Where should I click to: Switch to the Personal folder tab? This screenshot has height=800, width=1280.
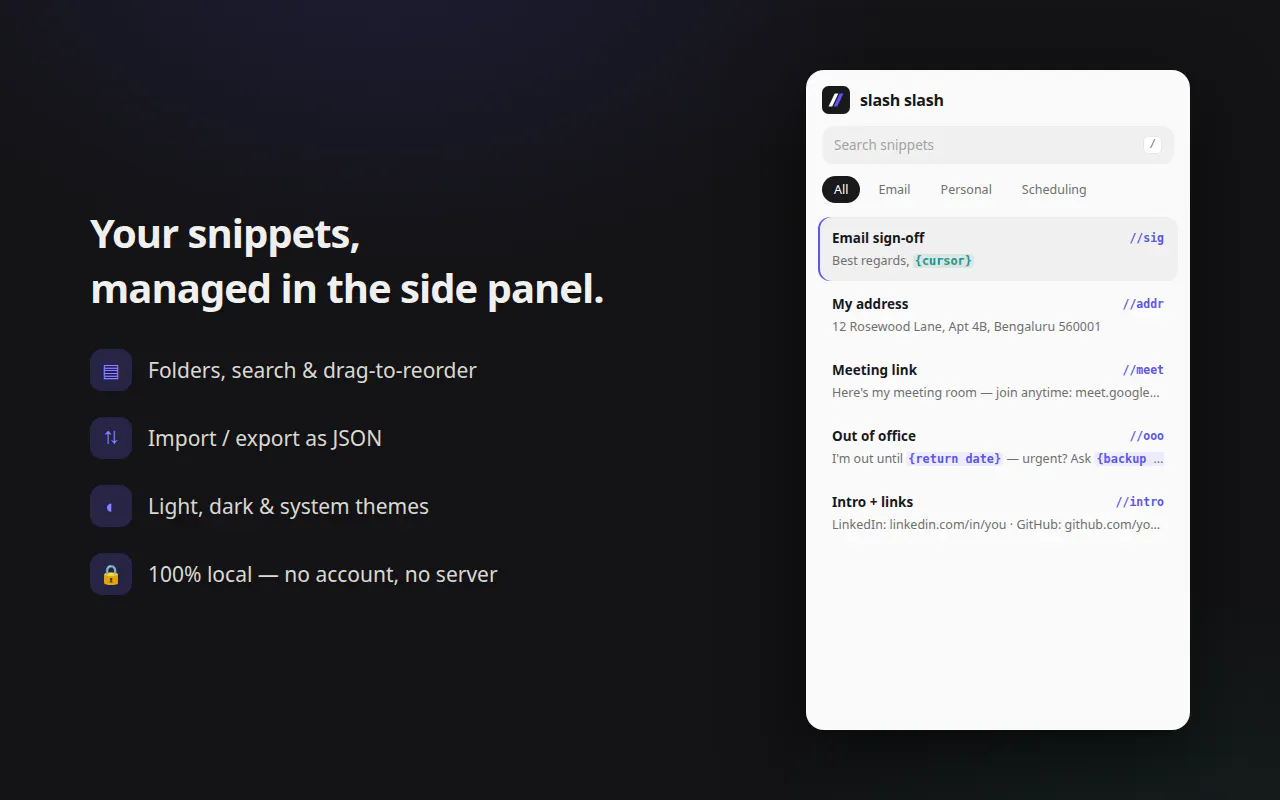[966, 189]
